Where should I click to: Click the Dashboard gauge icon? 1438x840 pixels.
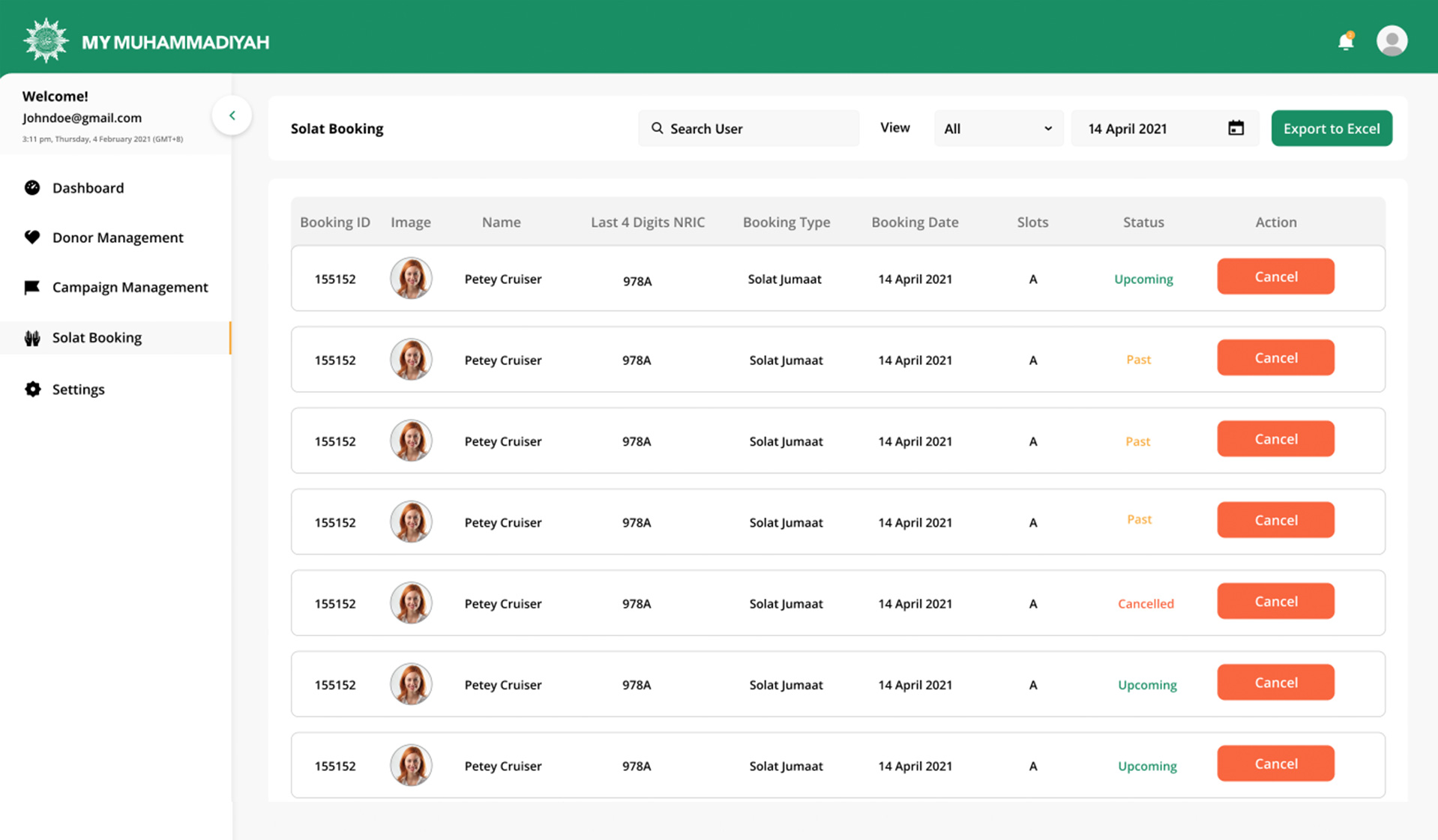(32, 187)
